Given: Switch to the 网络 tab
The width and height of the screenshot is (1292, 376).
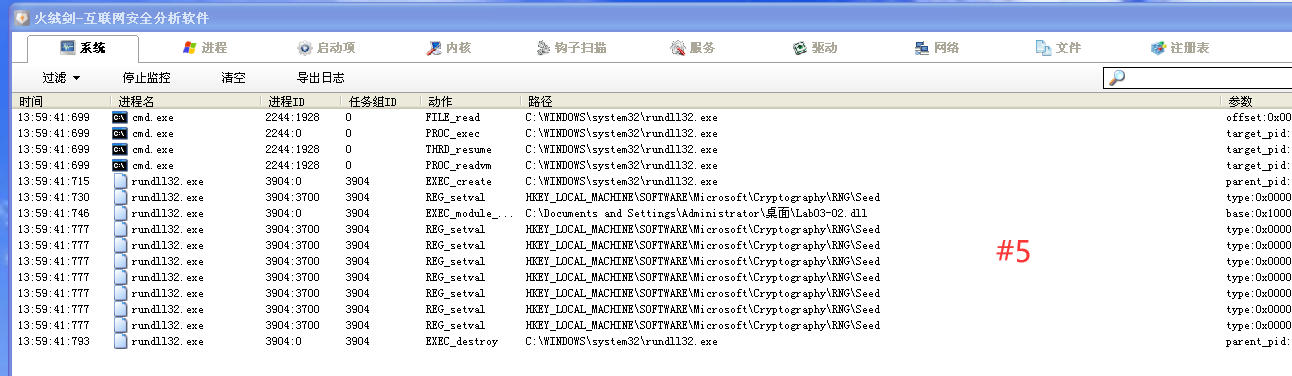Looking at the screenshot, I should pyautogui.click(x=937, y=48).
